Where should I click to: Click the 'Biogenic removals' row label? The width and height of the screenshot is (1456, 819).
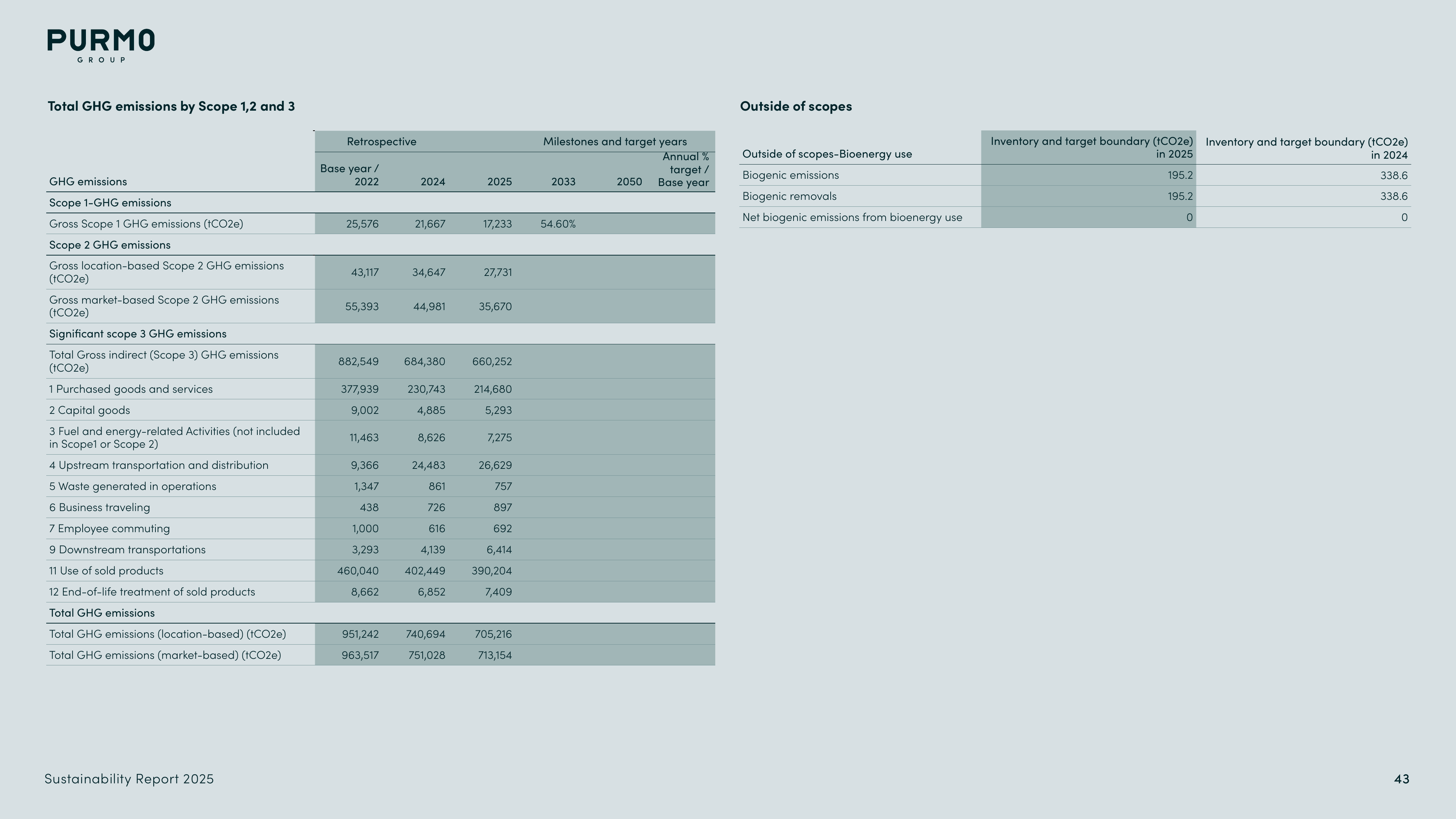click(789, 196)
